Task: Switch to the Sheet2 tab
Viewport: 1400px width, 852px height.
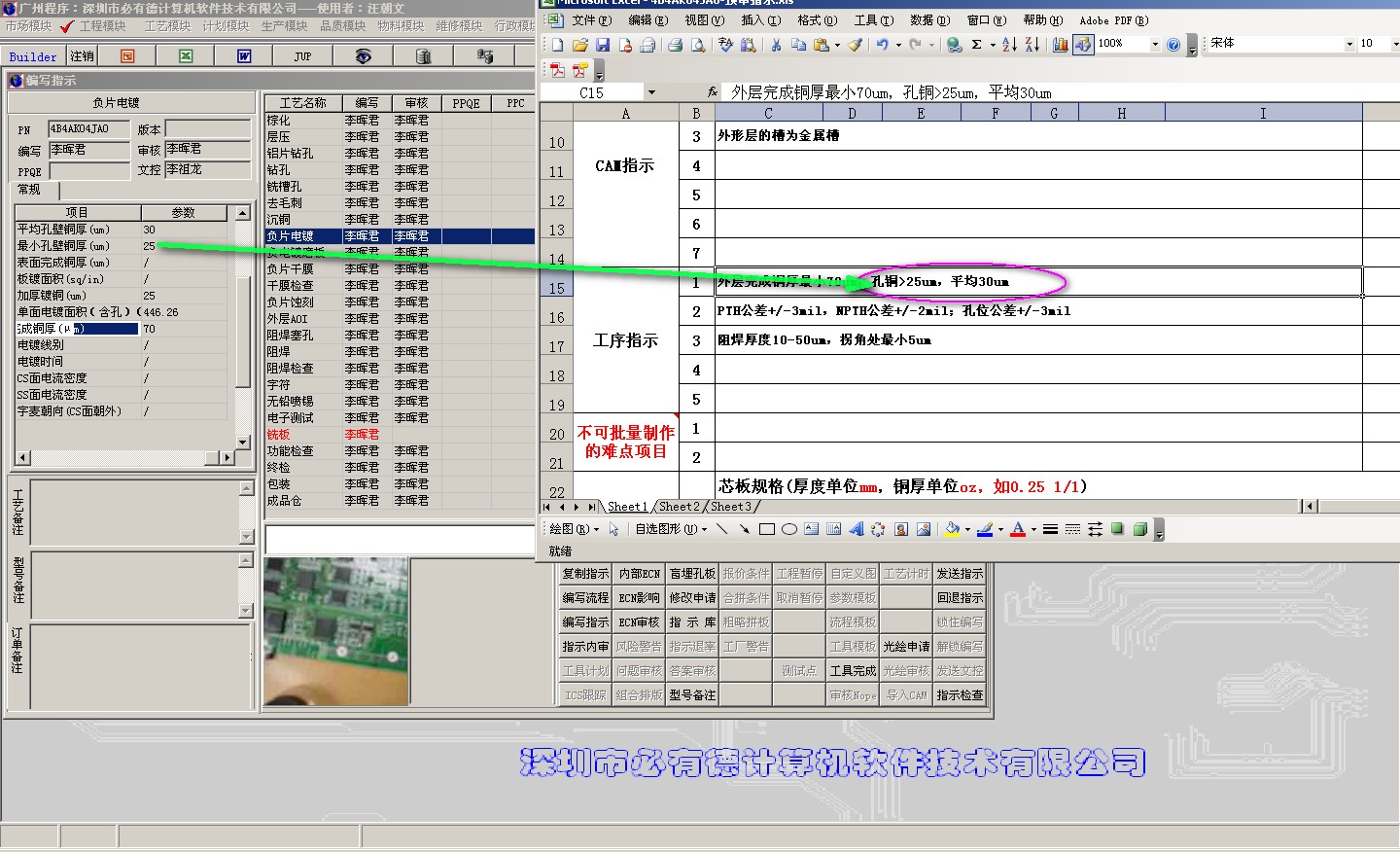Action: coord(679,507)
